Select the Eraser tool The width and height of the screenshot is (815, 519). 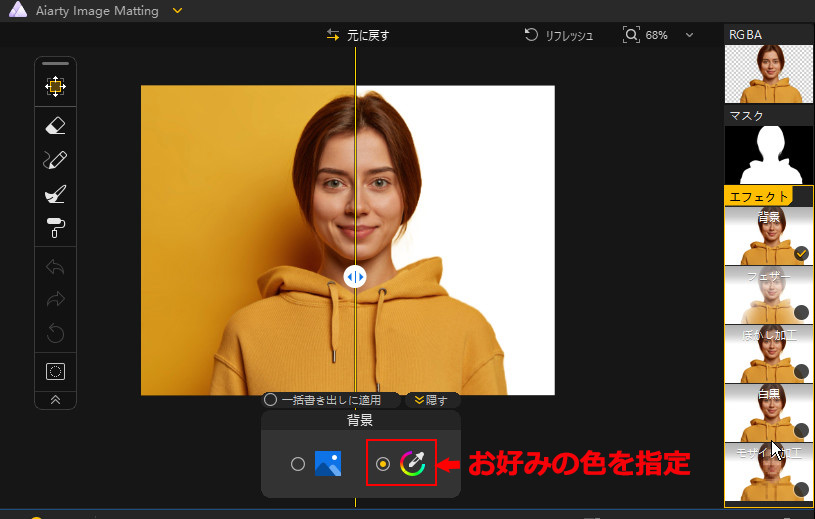pyautogui.click(x=55, y=126)
